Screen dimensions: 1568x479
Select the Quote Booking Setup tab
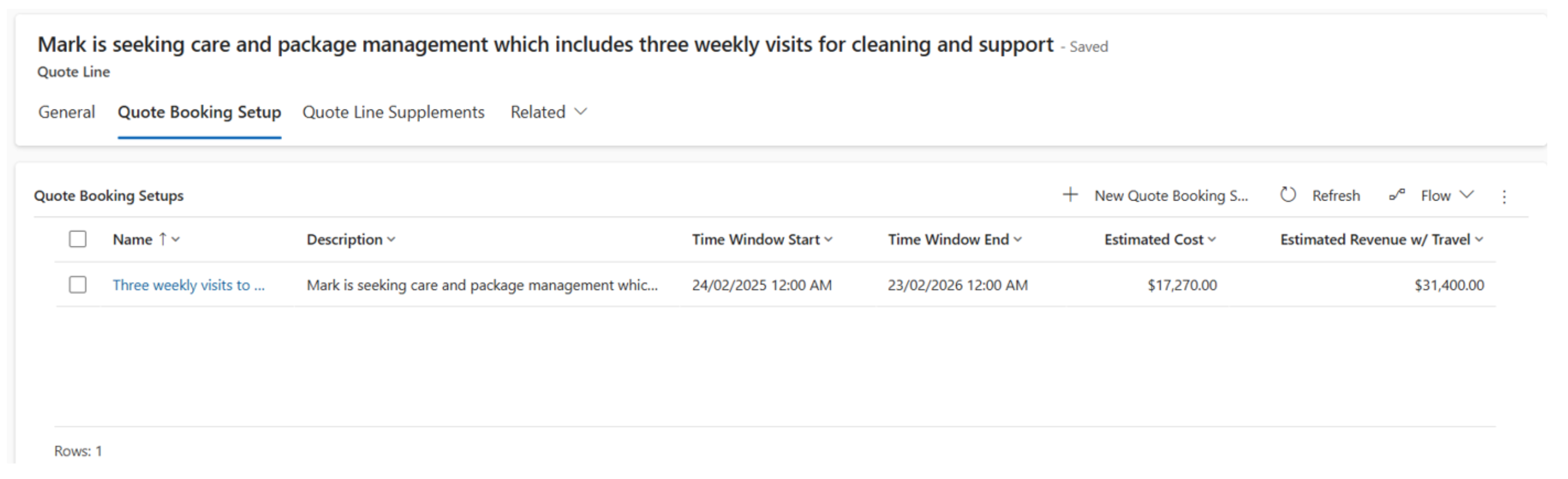(199, 112)
